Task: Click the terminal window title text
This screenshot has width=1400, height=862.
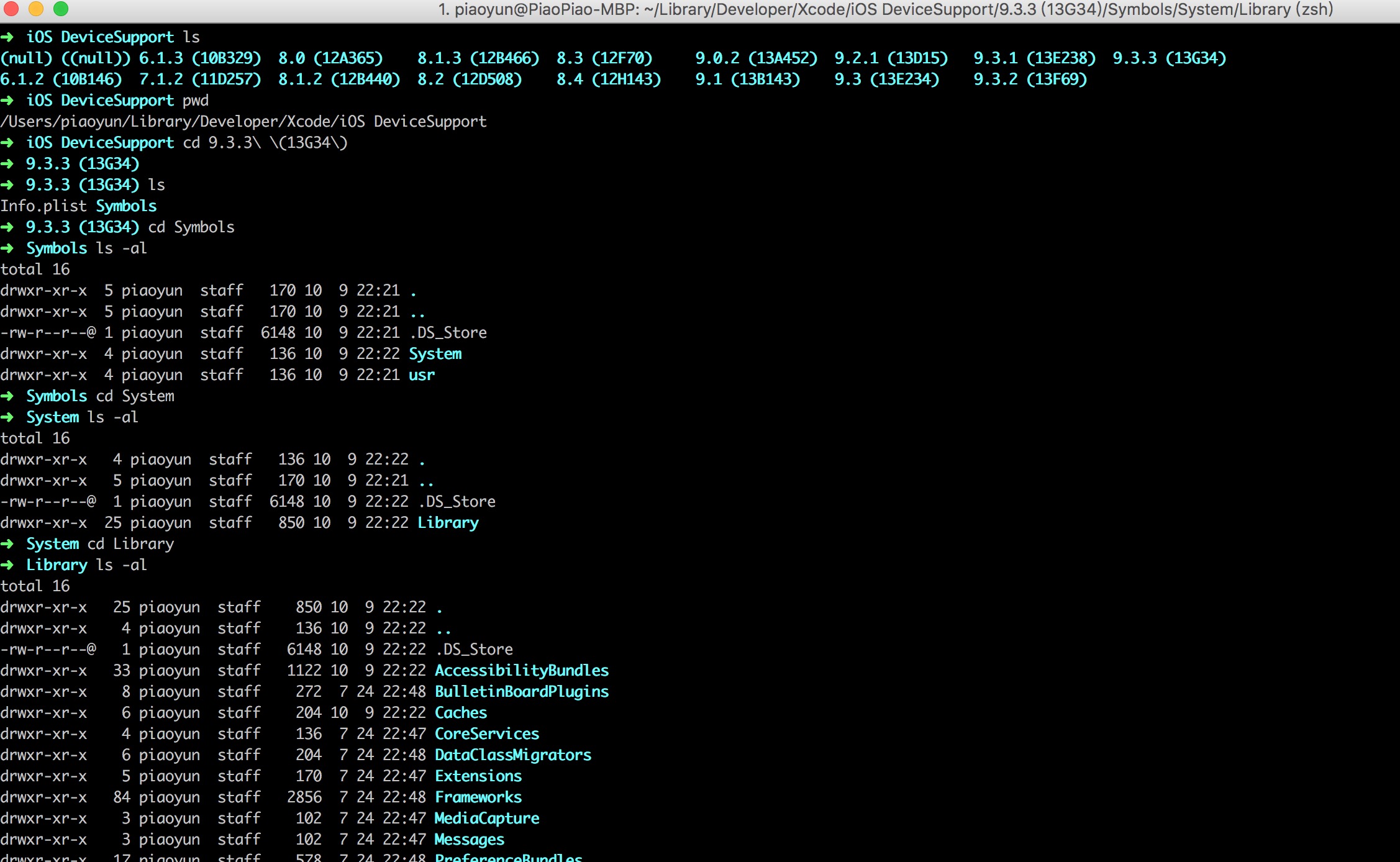Action: pos(886,9)
